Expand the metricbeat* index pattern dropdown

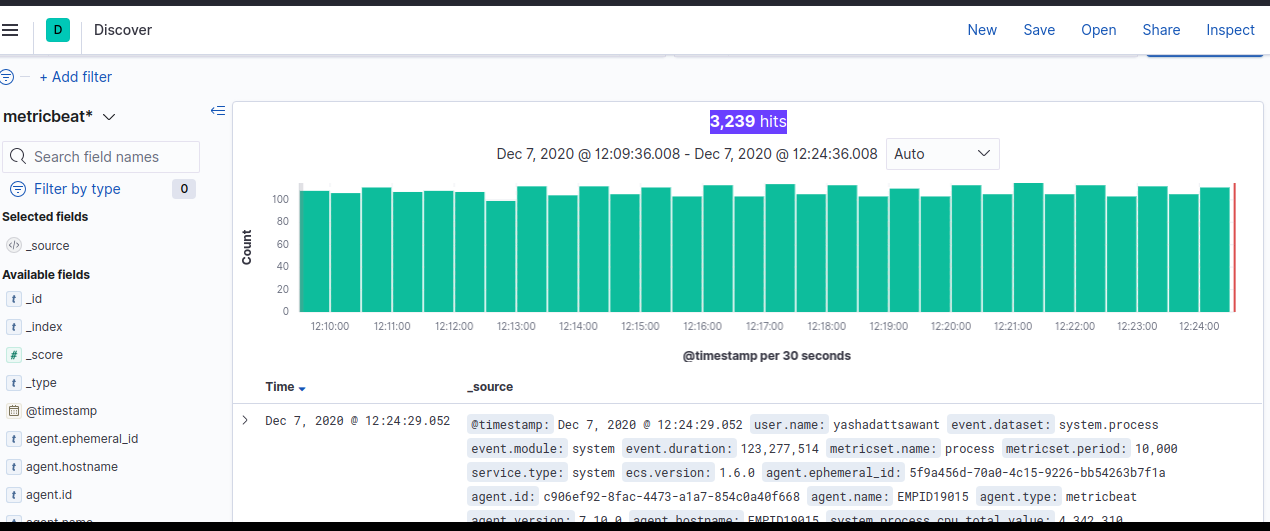[109, 117]
